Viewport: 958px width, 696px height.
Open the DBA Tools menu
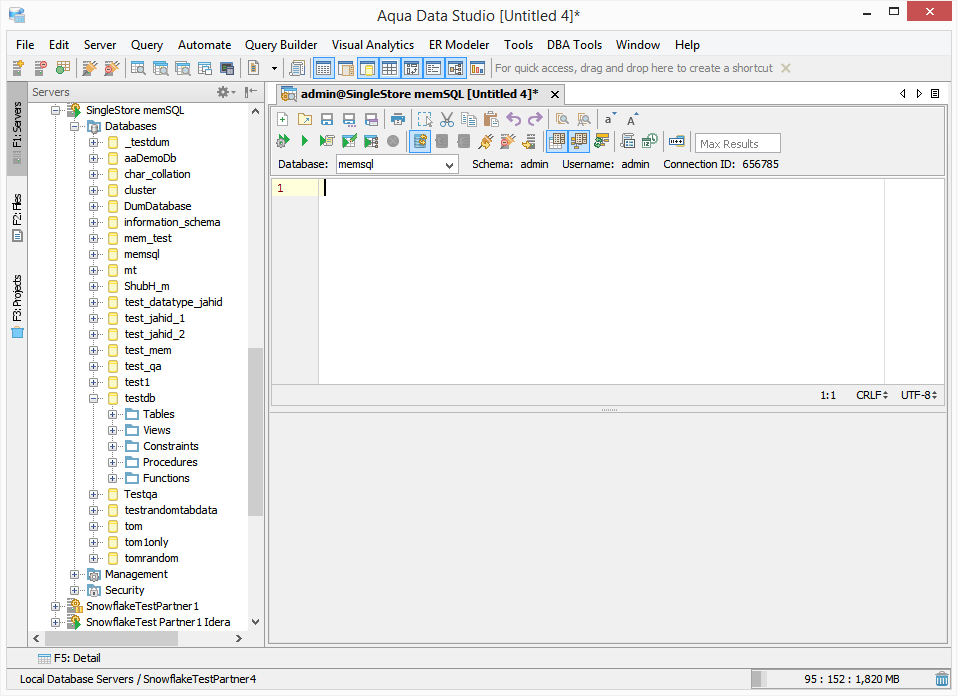tap(574, 45)
